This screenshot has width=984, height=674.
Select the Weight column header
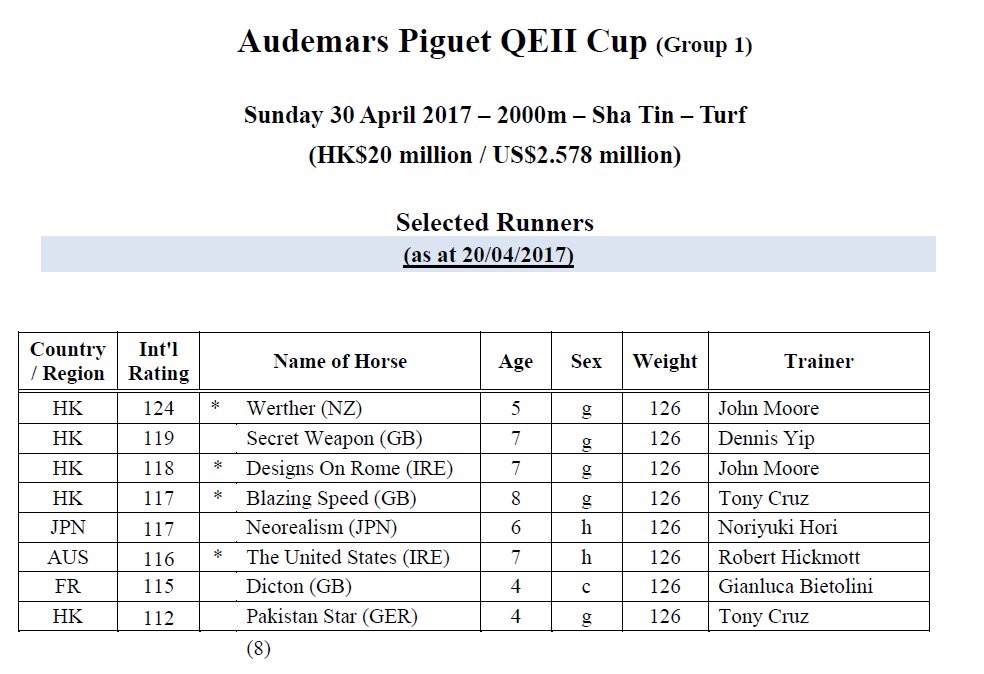[665, 361]
